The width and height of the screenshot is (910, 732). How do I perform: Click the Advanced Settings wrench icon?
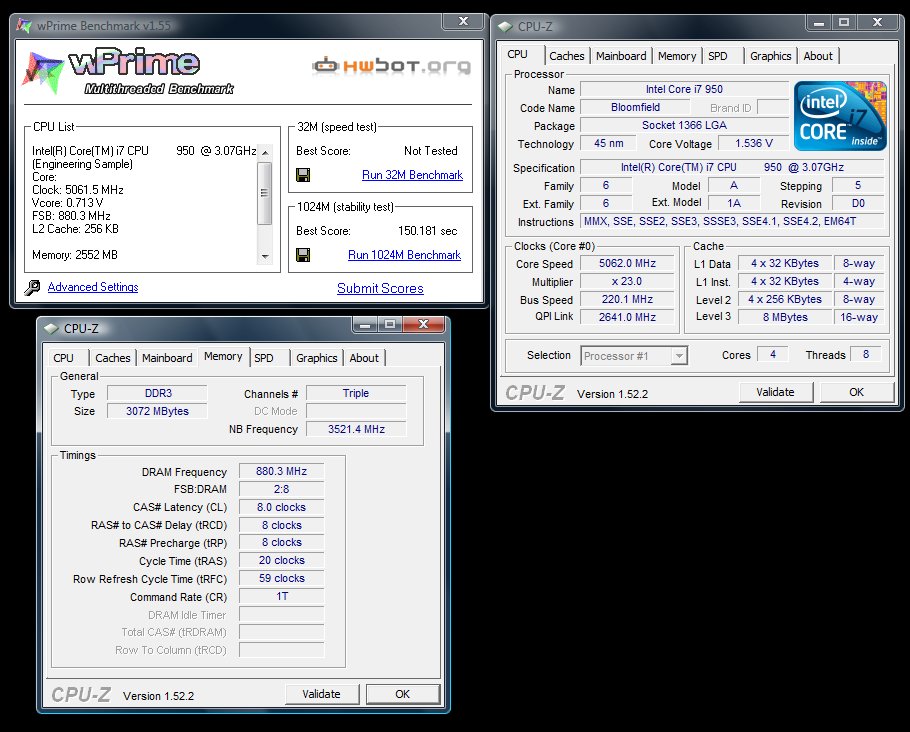[32, 287]
